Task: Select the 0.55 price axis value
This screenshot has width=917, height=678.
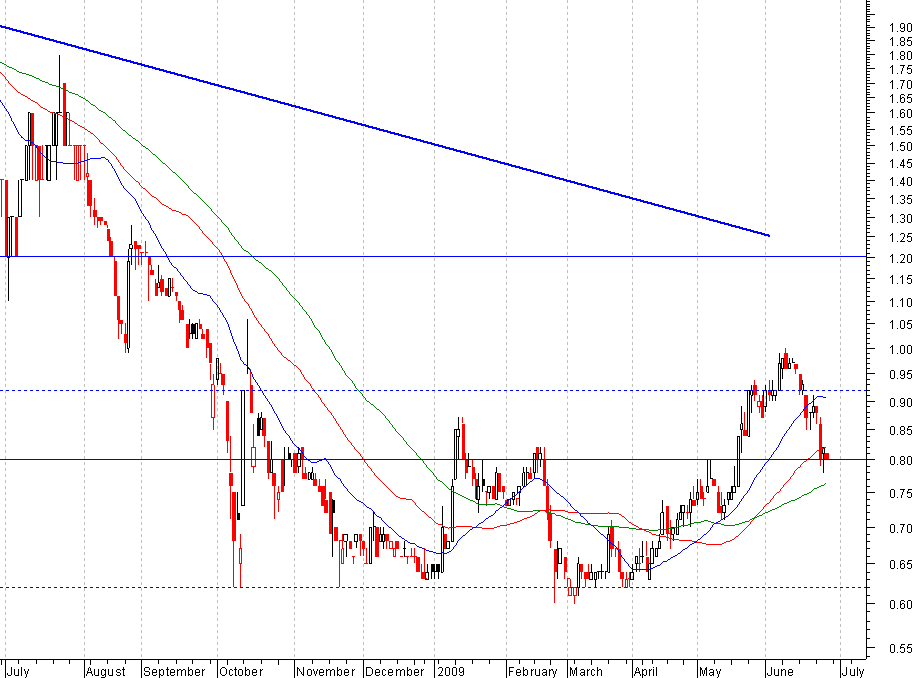Action: tap(901, 648)
